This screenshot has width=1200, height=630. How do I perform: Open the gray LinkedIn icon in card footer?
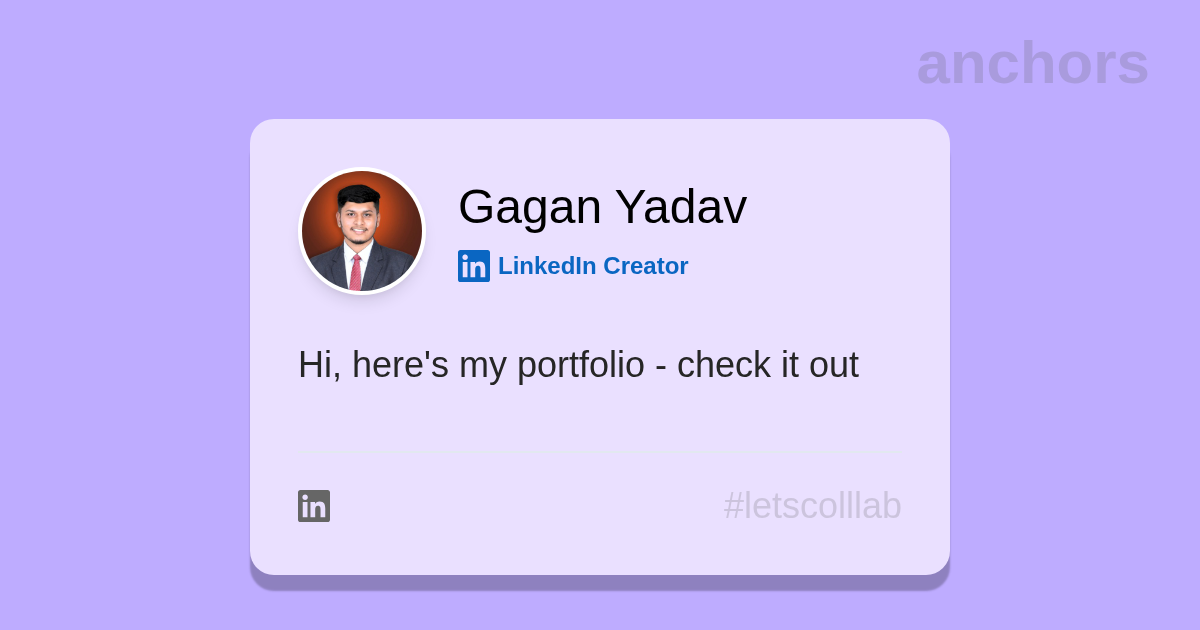coord(314,506)
